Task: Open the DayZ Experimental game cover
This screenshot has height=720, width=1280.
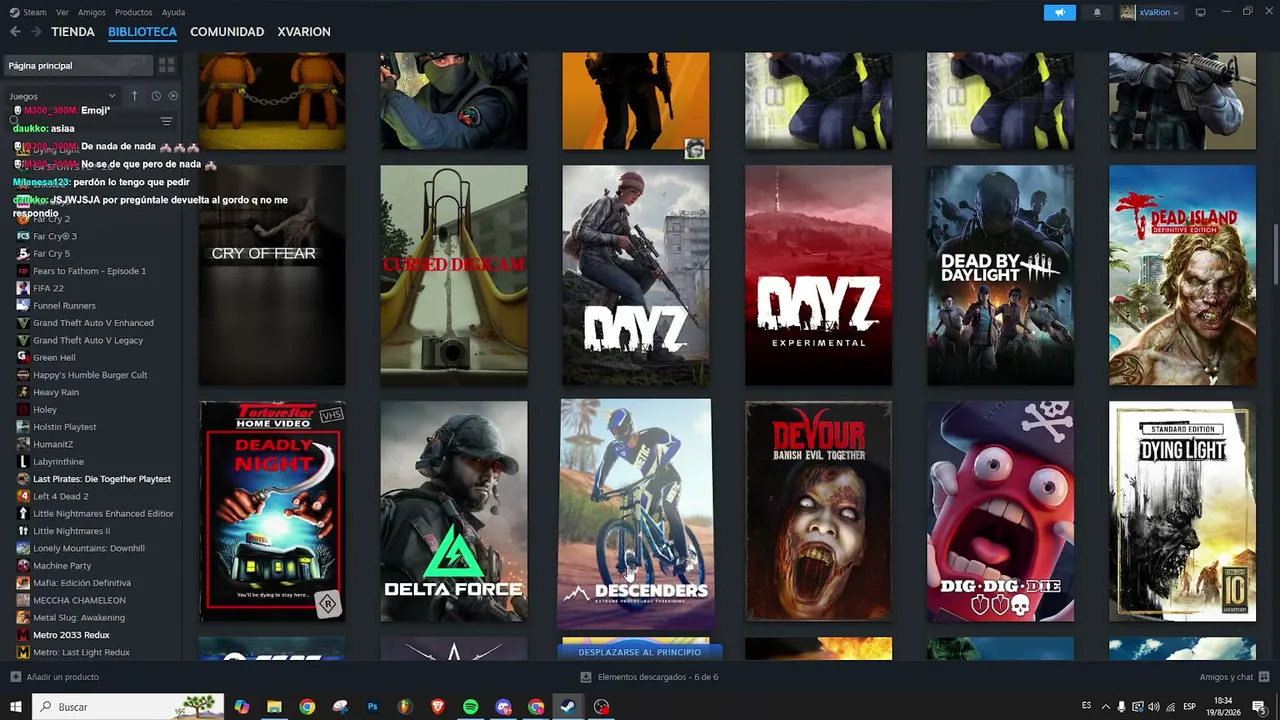Action: click(818, 275)
